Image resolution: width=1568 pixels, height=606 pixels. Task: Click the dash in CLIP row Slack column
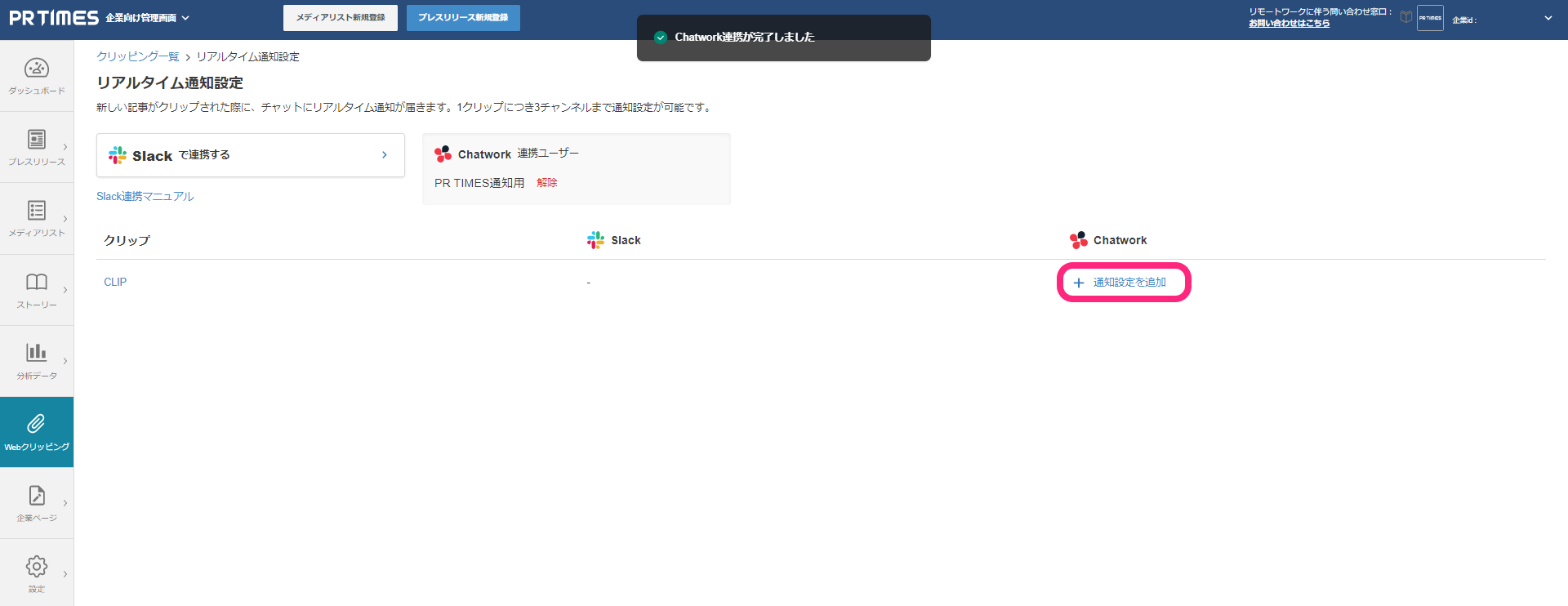point(588,283)
